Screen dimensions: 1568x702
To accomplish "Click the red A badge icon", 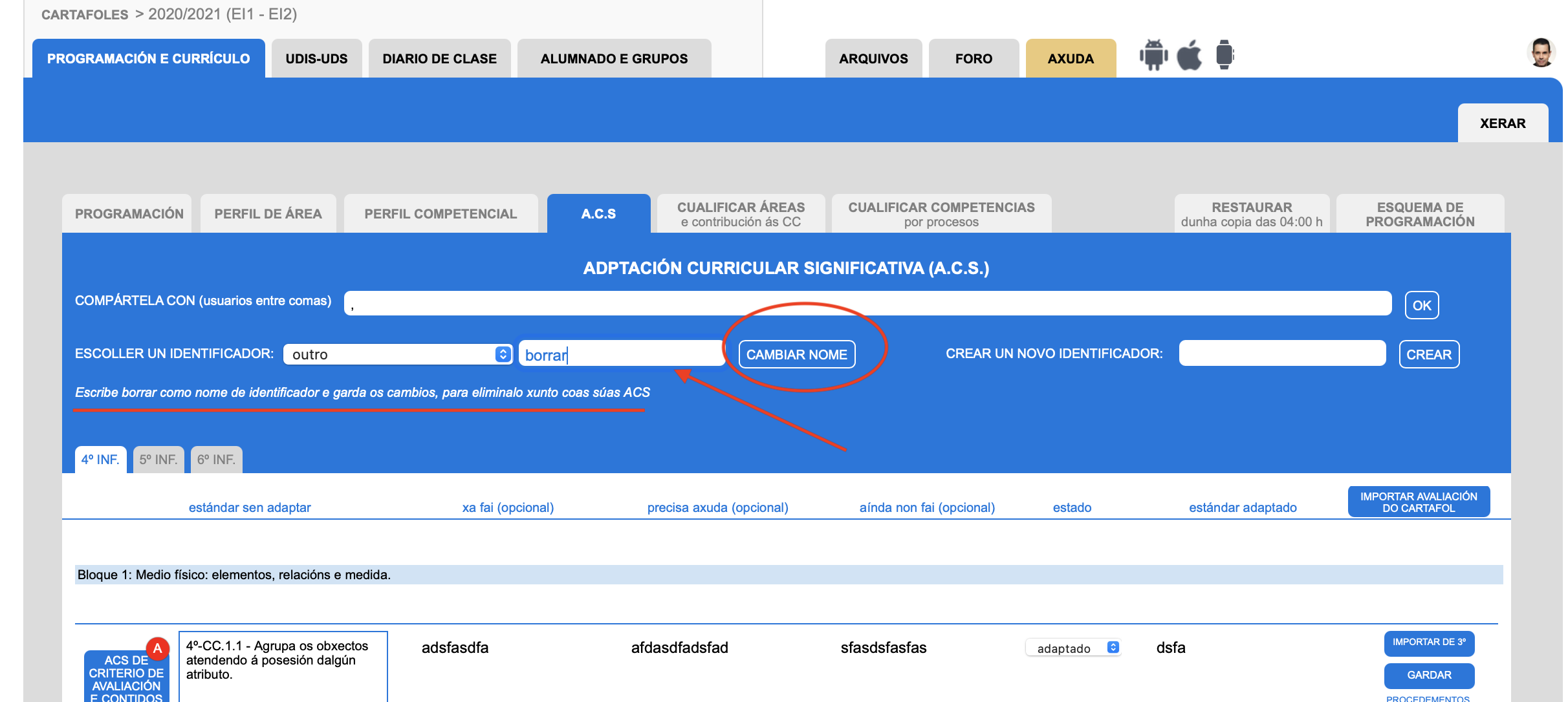I will pos(157,648).
